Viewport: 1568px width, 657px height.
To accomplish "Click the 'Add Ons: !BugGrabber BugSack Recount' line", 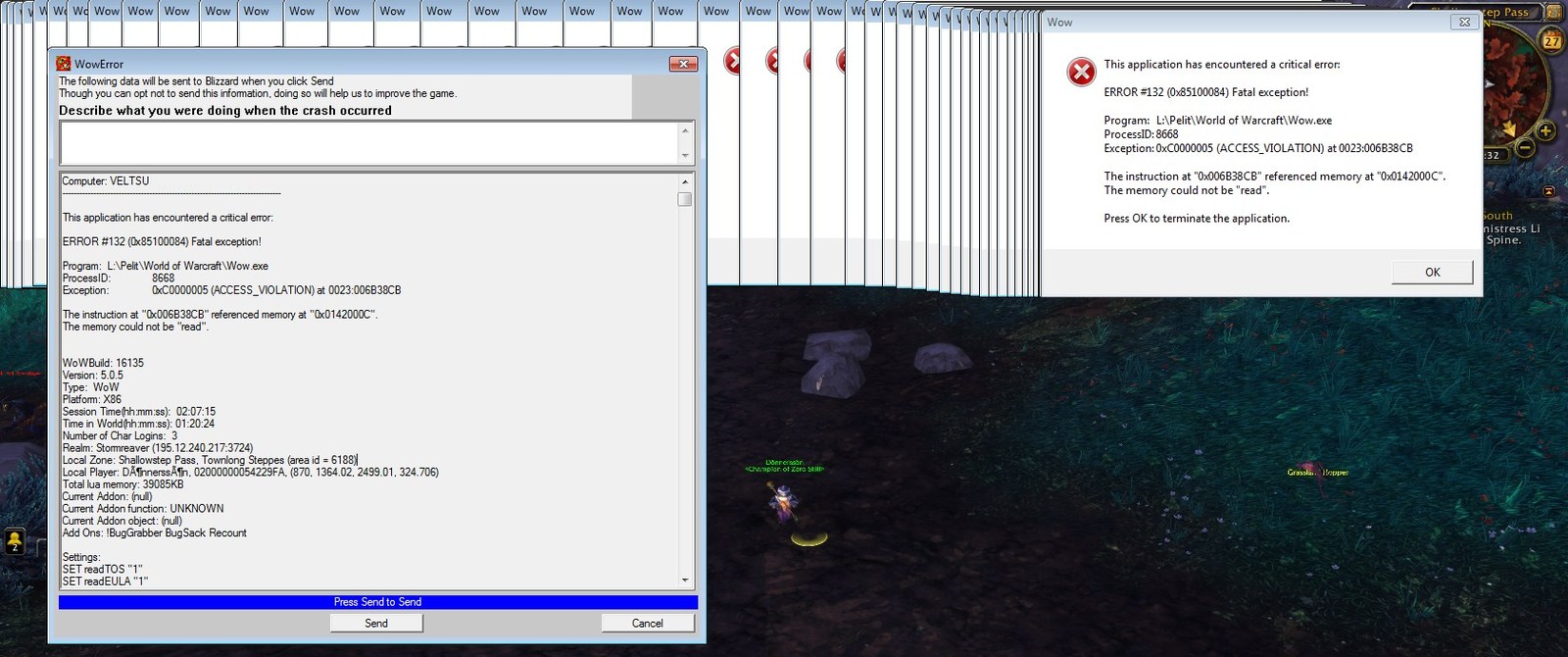I will (x=155, y=533).
